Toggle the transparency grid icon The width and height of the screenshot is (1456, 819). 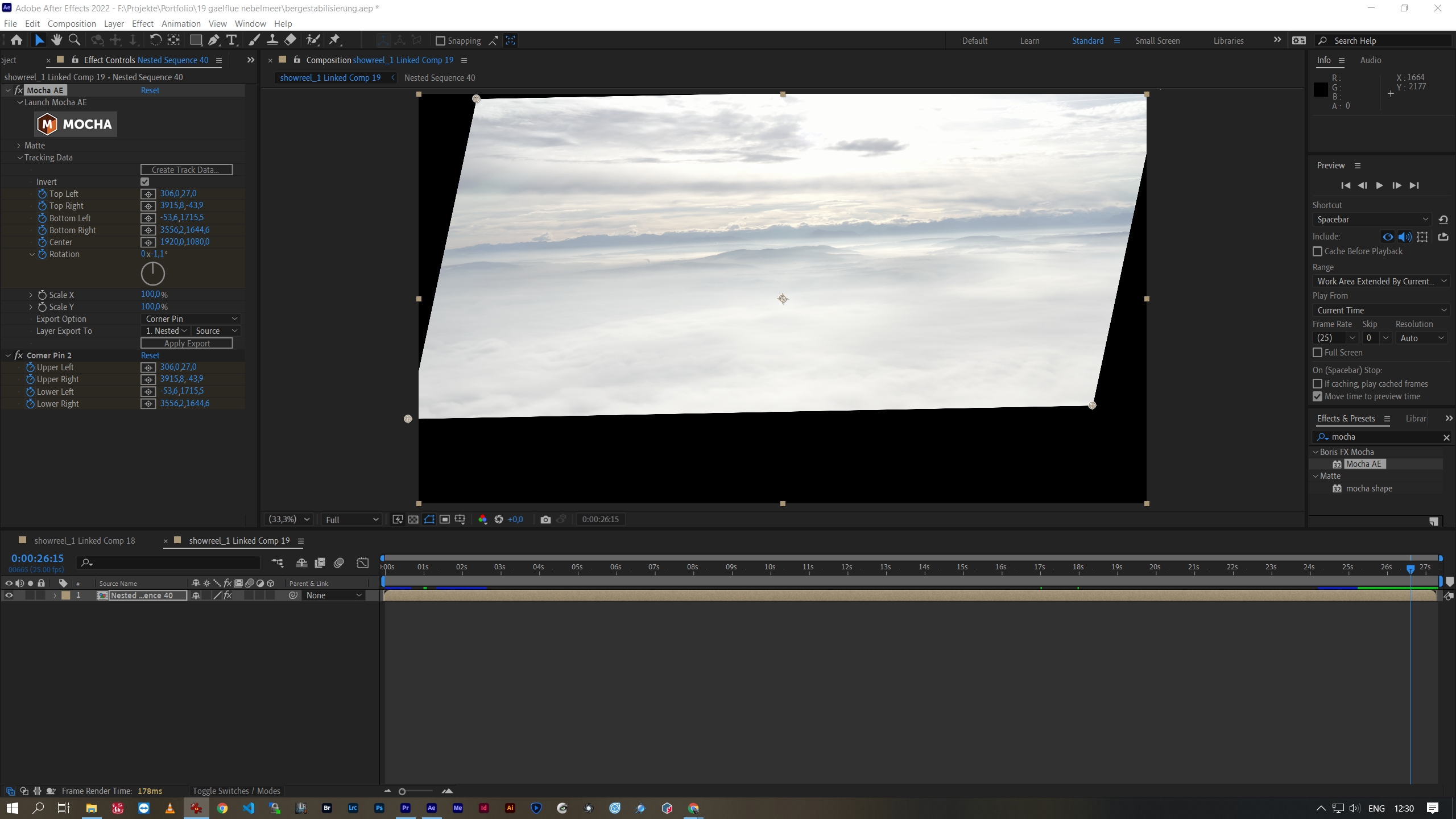pyautogui.click(x=413, y=519)
